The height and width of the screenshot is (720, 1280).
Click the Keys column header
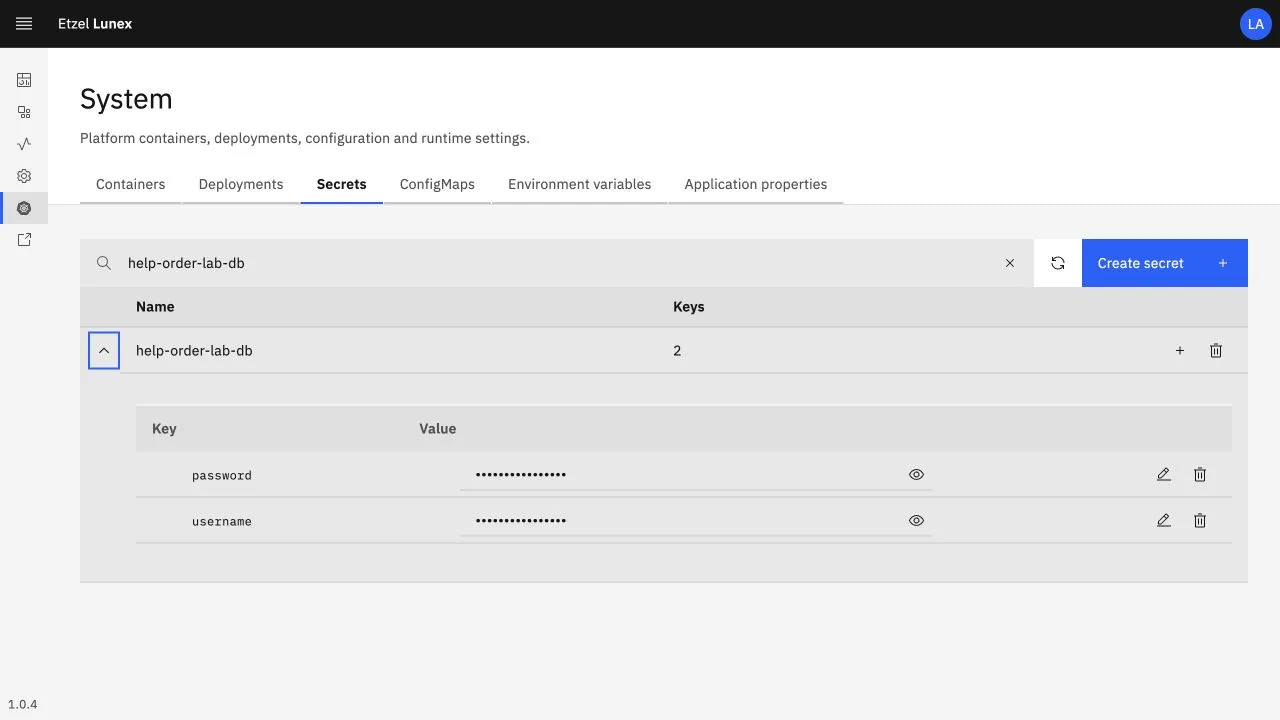tap(689, 307)
